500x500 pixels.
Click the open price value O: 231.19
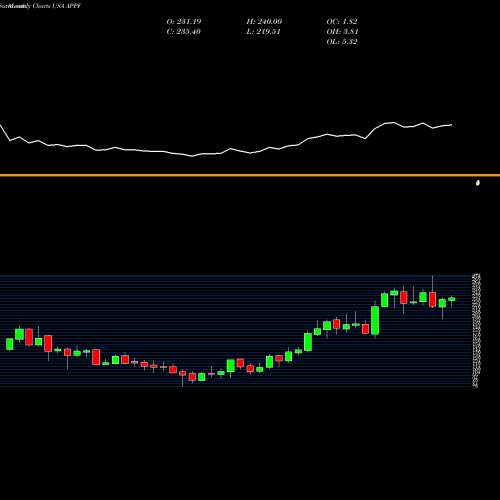coord(184,22)
